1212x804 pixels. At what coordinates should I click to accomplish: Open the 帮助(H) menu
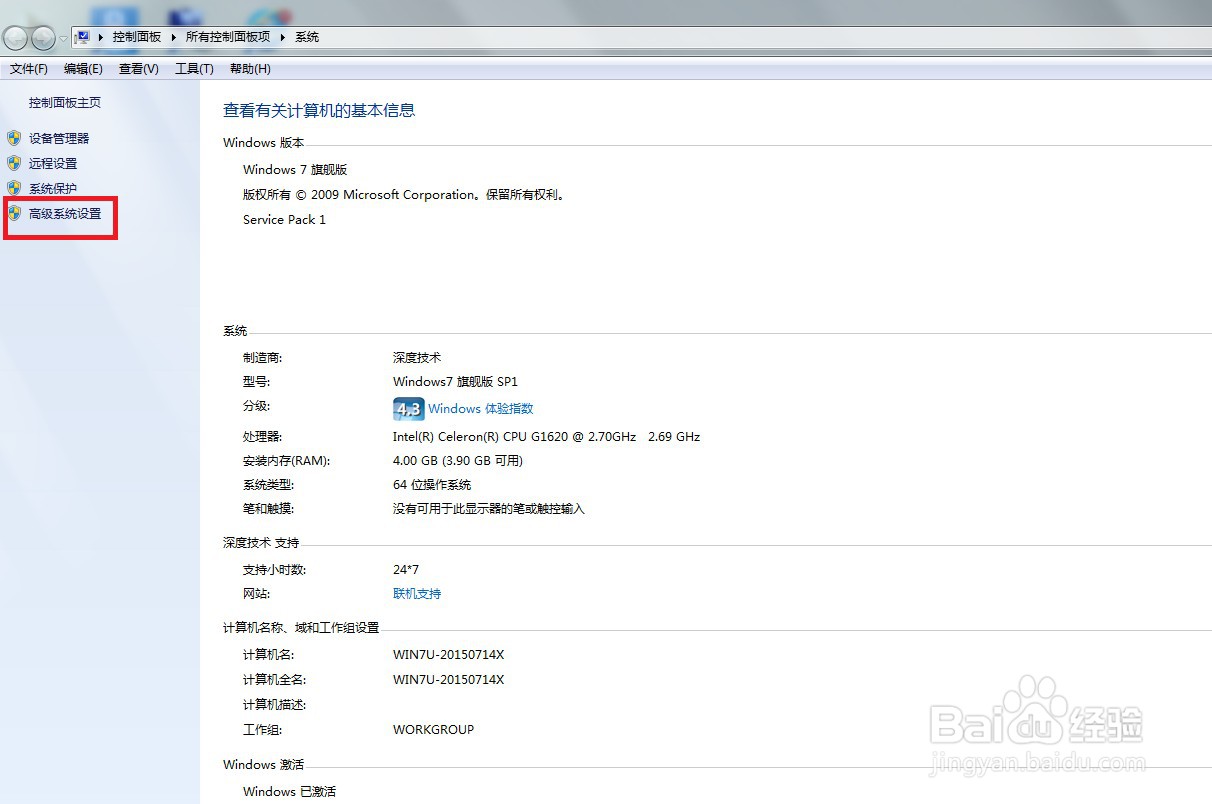tap(250, 69)
